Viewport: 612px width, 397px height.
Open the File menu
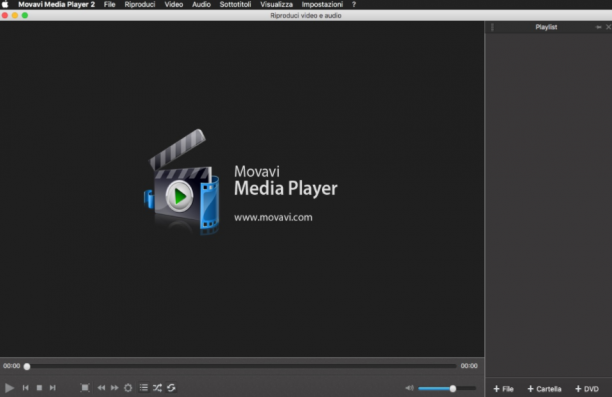(x=109, y=4)
